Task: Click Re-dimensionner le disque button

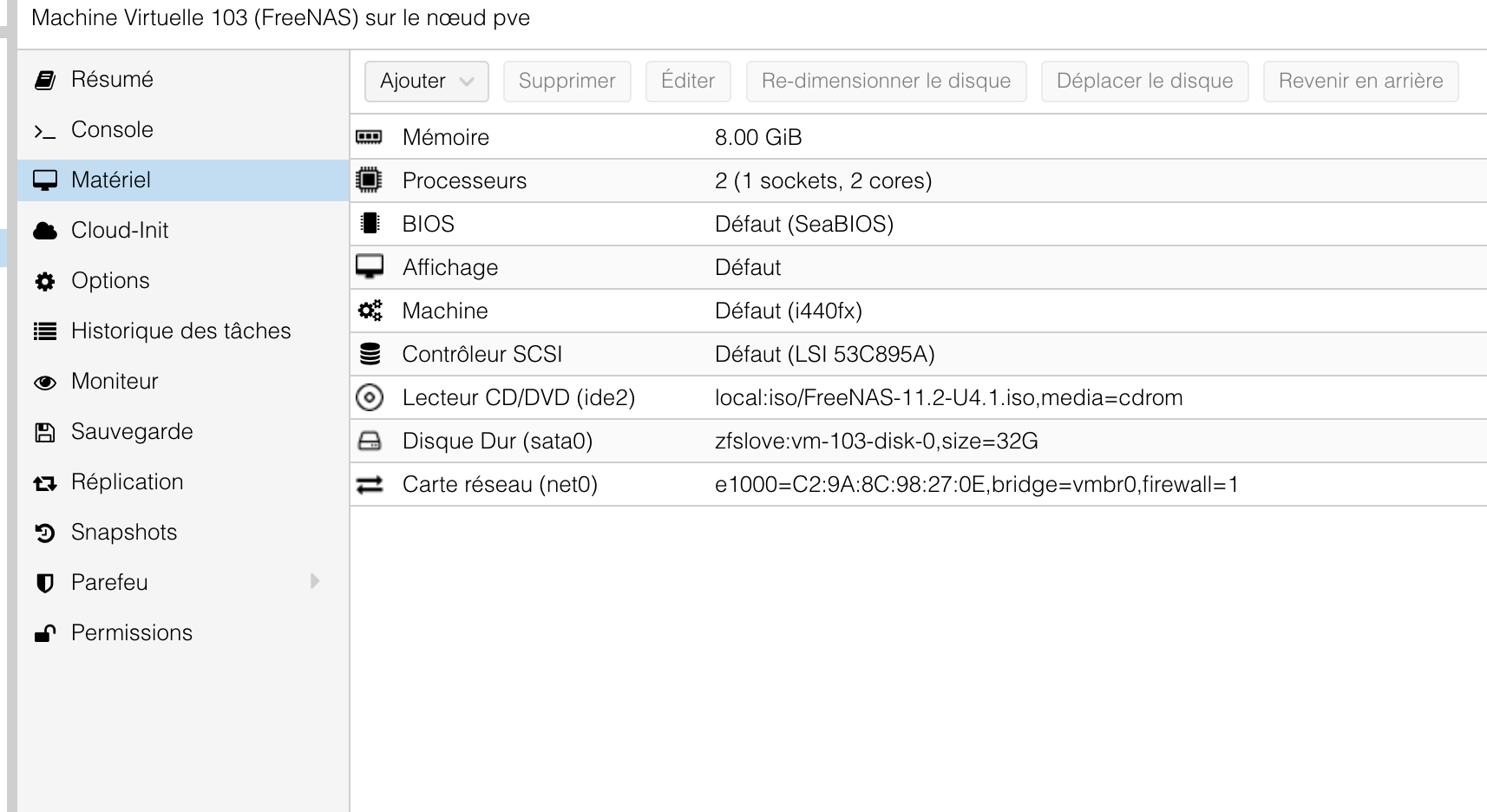Action: click(x=887, y=81)
